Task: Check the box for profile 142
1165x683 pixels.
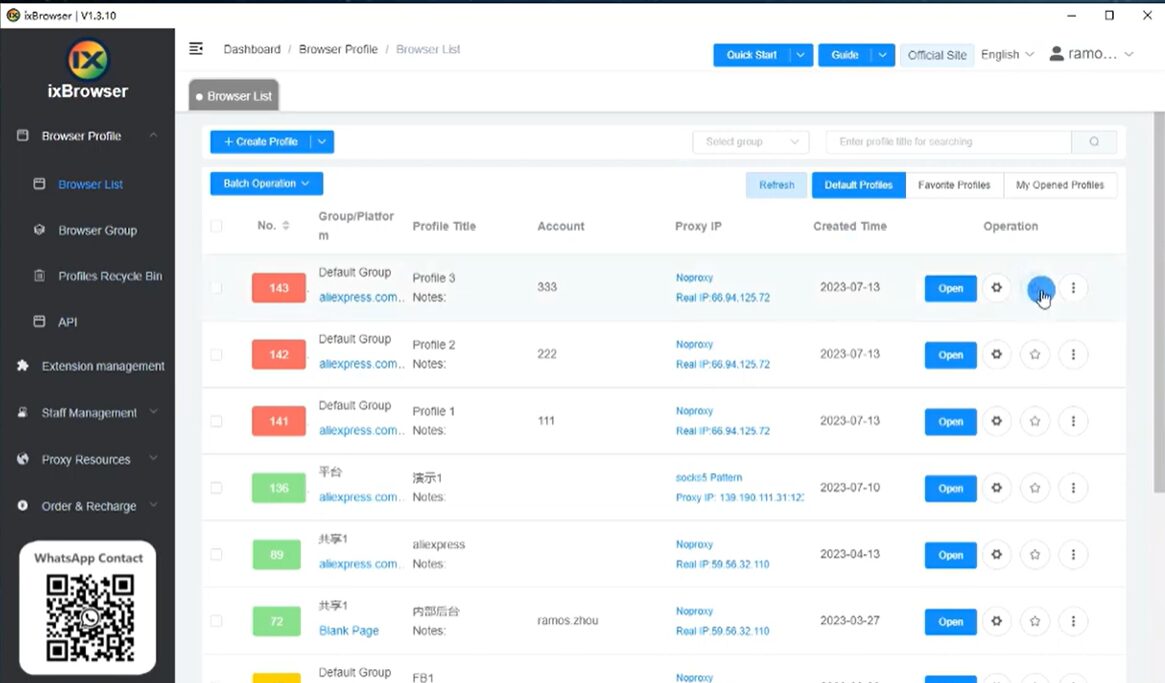Action: 216,355
